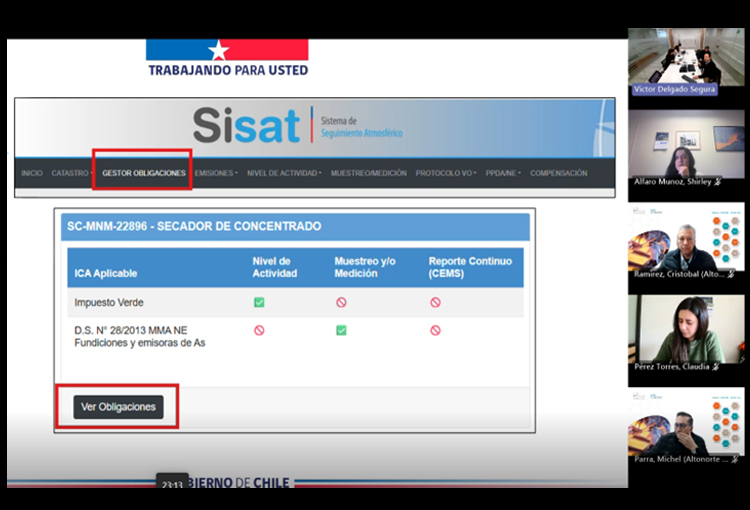Open GESTOR OBLIGACIONES in navigation bar

[x=144, y=173]
